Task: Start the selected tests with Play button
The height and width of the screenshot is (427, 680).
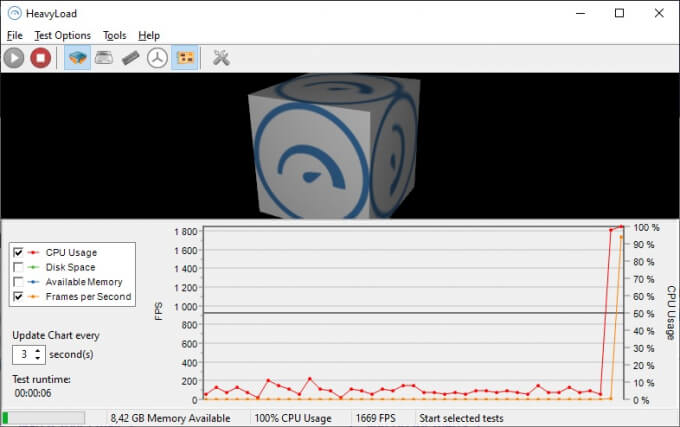Action: pyautogui.click(x=14, y=58)
